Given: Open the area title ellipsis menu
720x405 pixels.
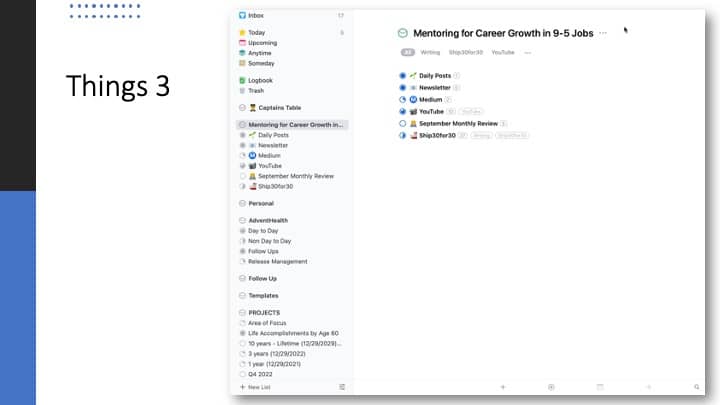Looking at the screenshot, I should pos(603,33).
